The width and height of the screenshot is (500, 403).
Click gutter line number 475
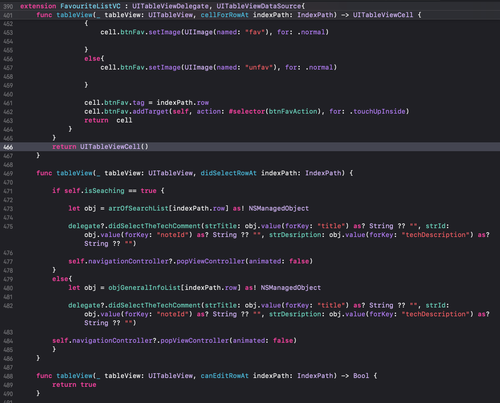point(8,226)
